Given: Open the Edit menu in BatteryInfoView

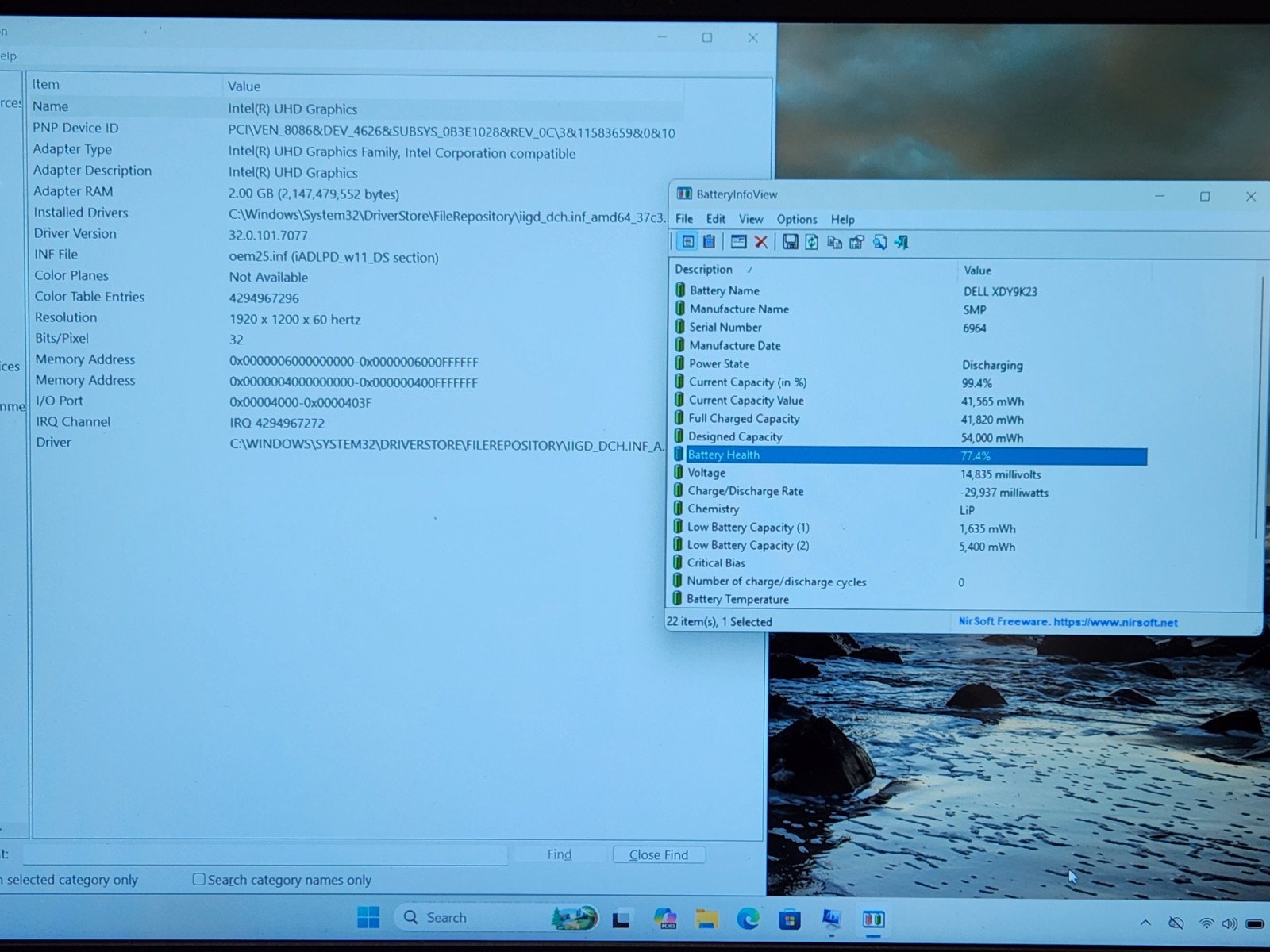Looking at the screenshot, I should pyautogui.click(x=716, y=219).
